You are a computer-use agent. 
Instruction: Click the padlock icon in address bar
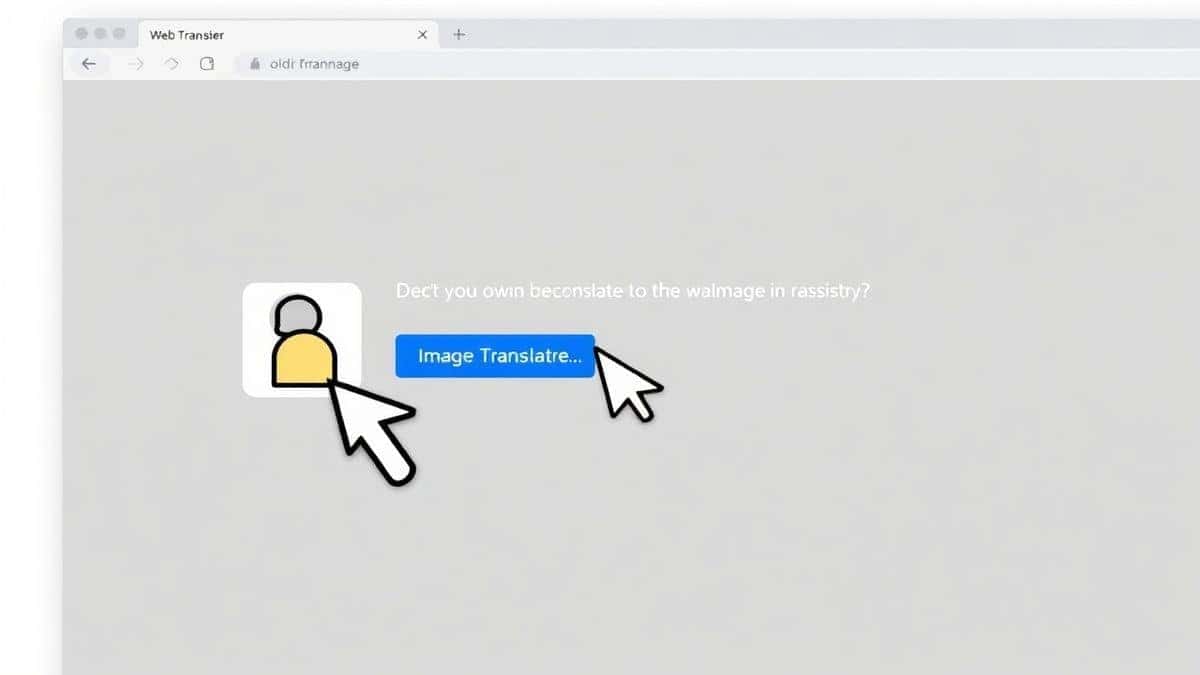(x=254, y=63)
